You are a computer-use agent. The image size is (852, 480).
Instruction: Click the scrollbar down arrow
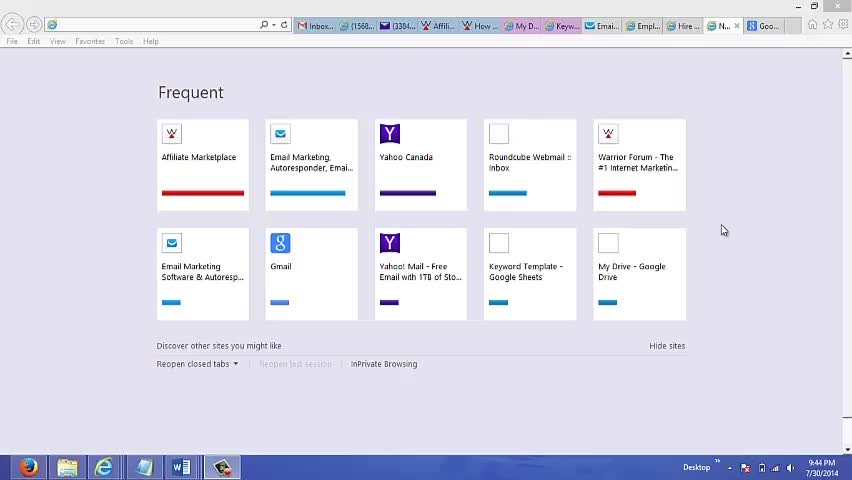click(x=847, y=450)
